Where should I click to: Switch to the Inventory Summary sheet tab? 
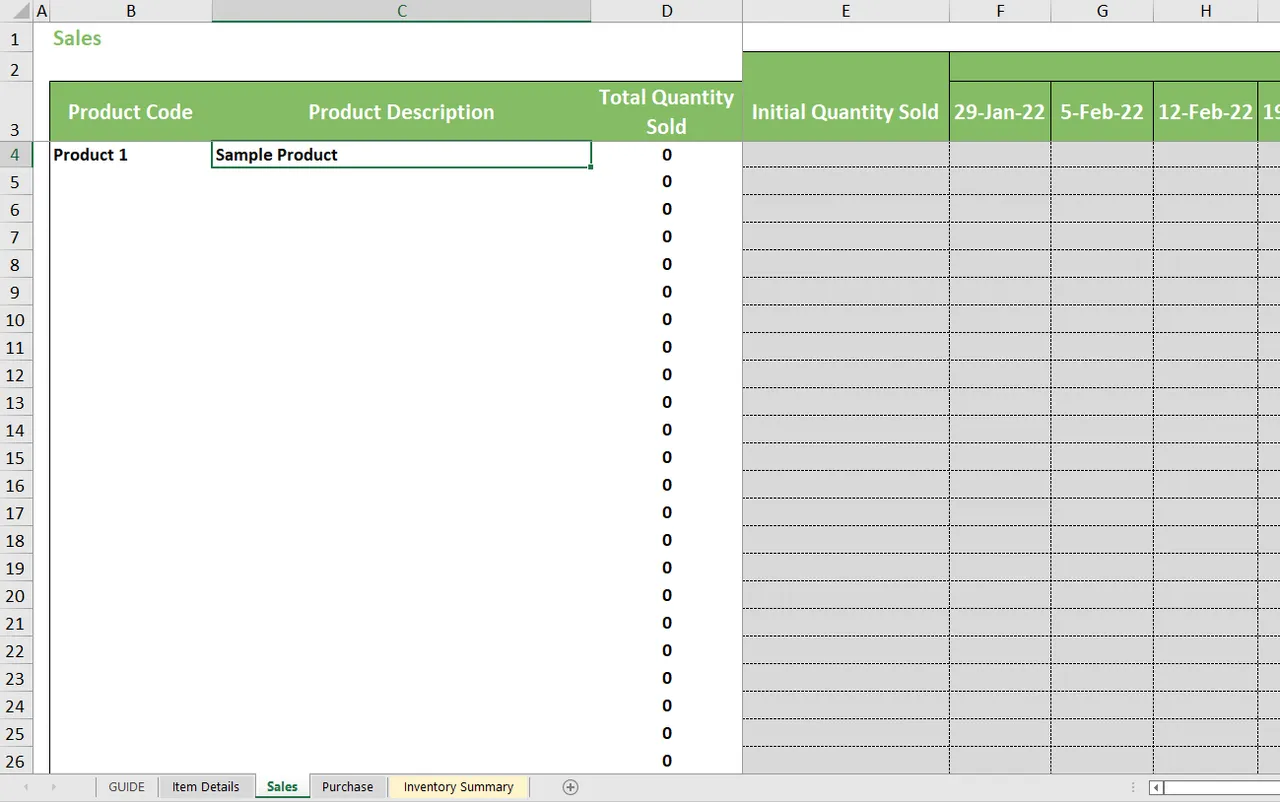(459, 787)
